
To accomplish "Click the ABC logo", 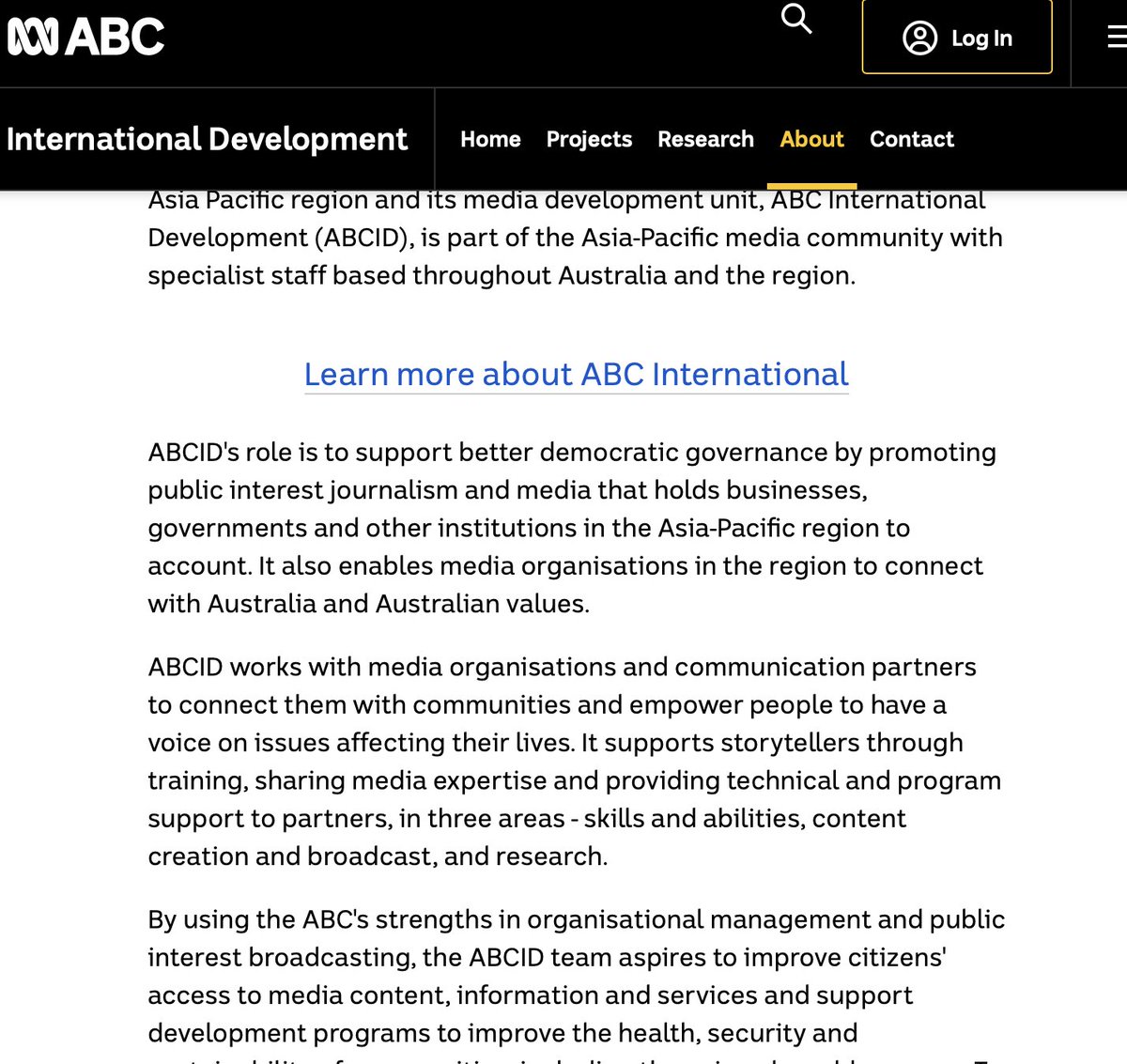I will point(85,38).
